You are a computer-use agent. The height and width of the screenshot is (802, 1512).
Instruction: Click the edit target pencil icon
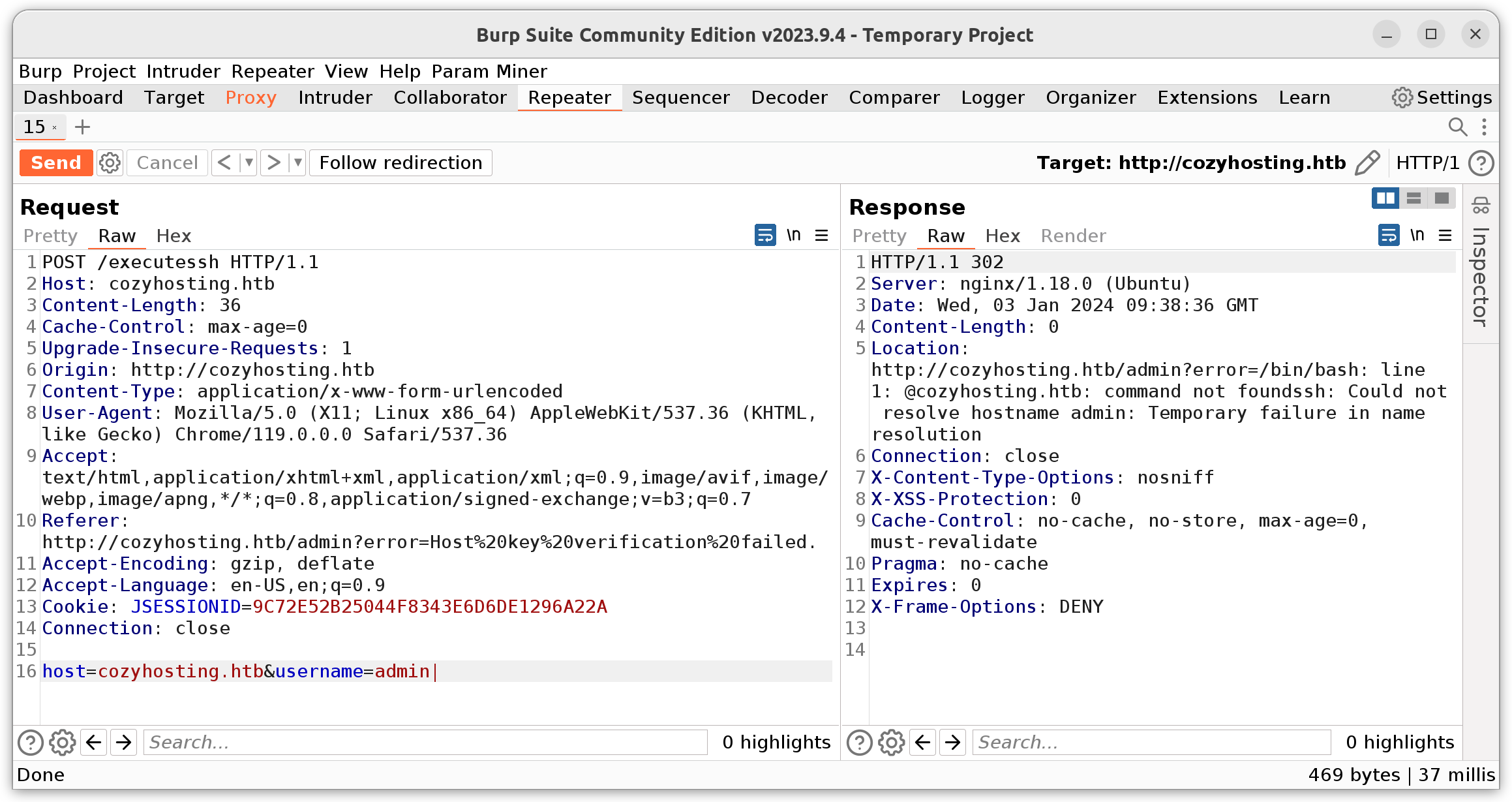pos(1367,162)
